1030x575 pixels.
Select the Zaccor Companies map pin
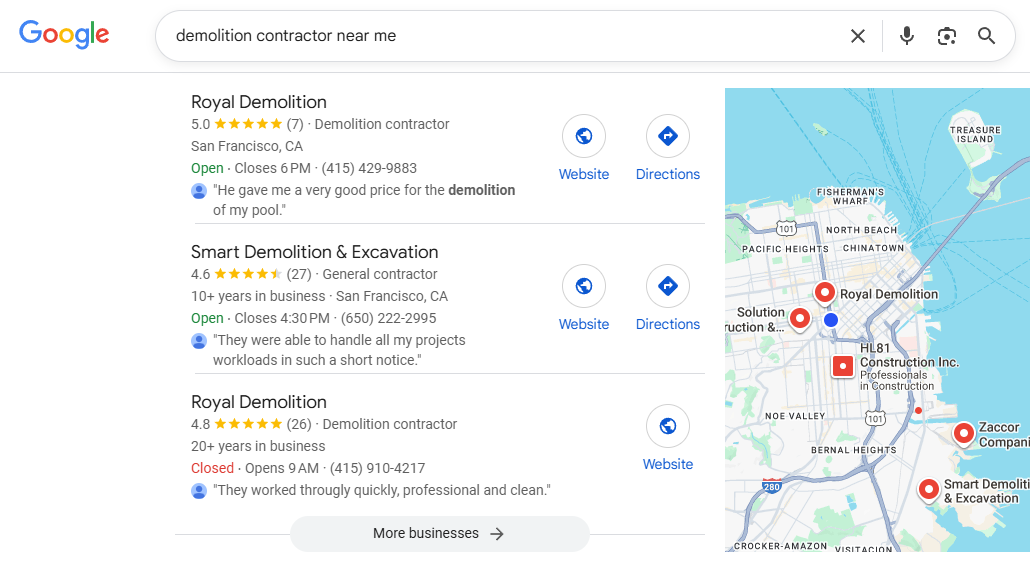963,433
